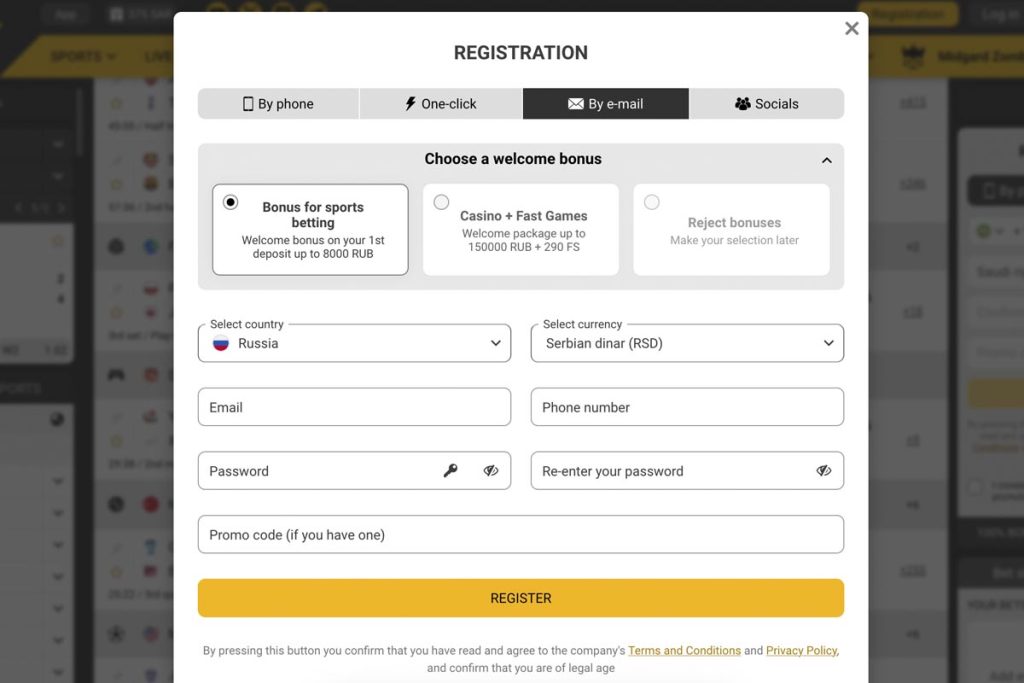Image resolution: width=1024 pixels, height=683 pixels.
Task: Click the key icon in Password field
Action: (x=451, y=471)
